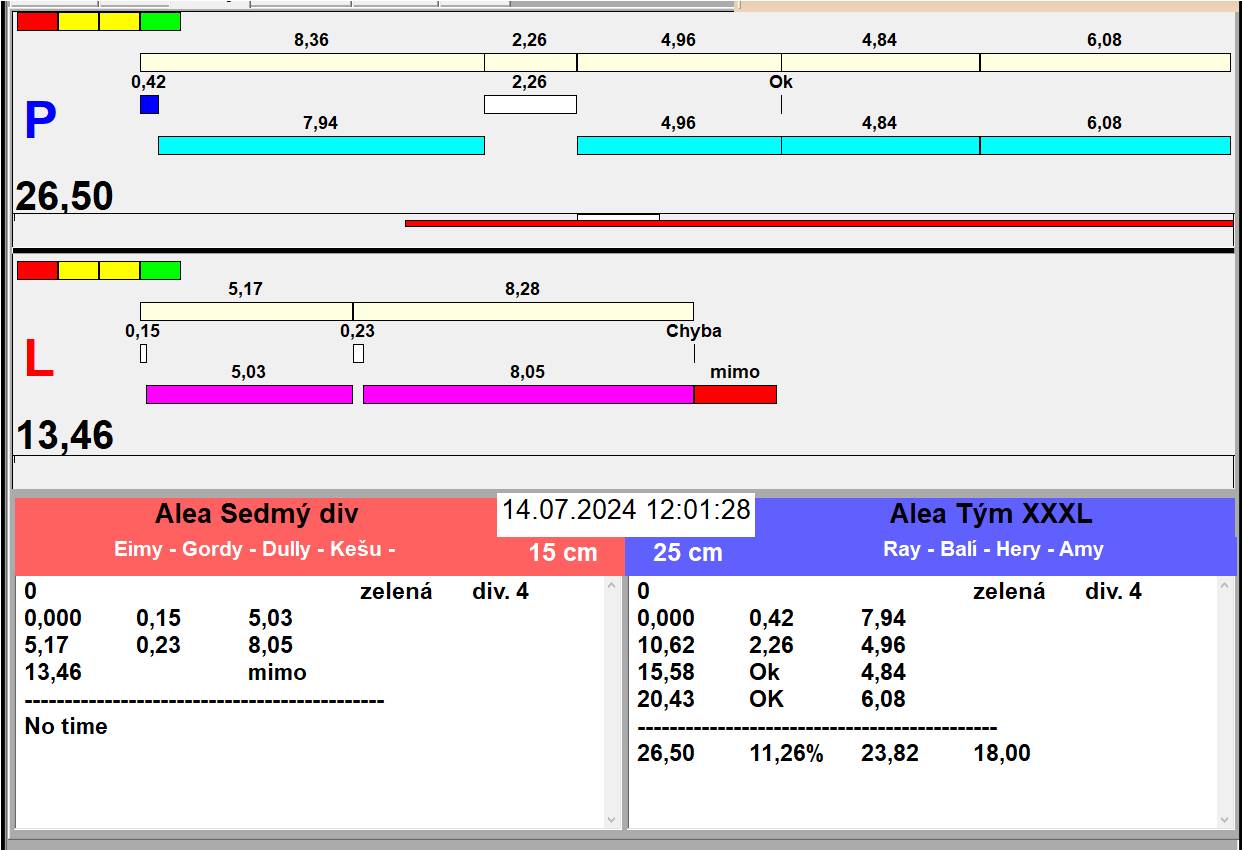This screenshot has width=1242, height=850.
Task: Select the magenta 8,05 run bar
Action: pyautogui.click(x=528, y=394)
